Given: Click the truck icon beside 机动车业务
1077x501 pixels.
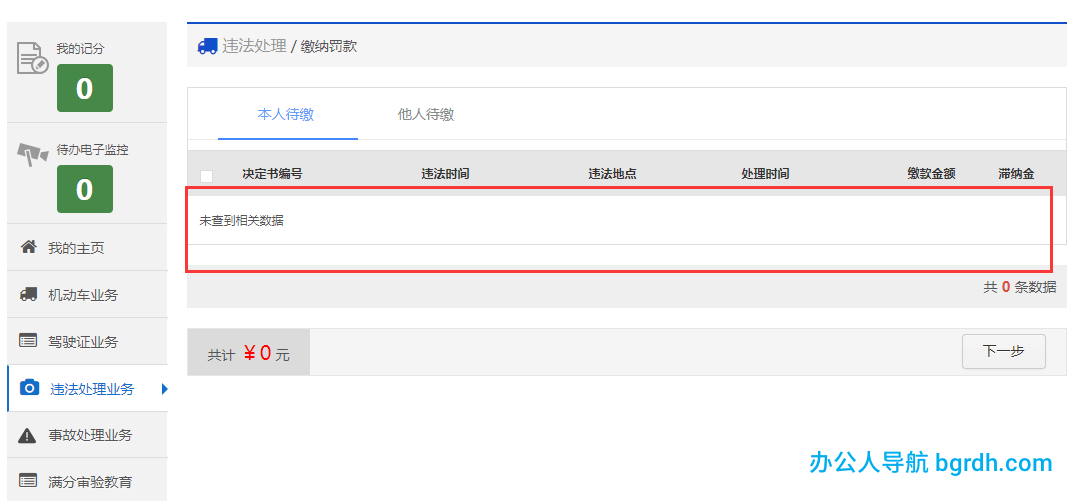Looking at the screenshot, I should point(28,294).
